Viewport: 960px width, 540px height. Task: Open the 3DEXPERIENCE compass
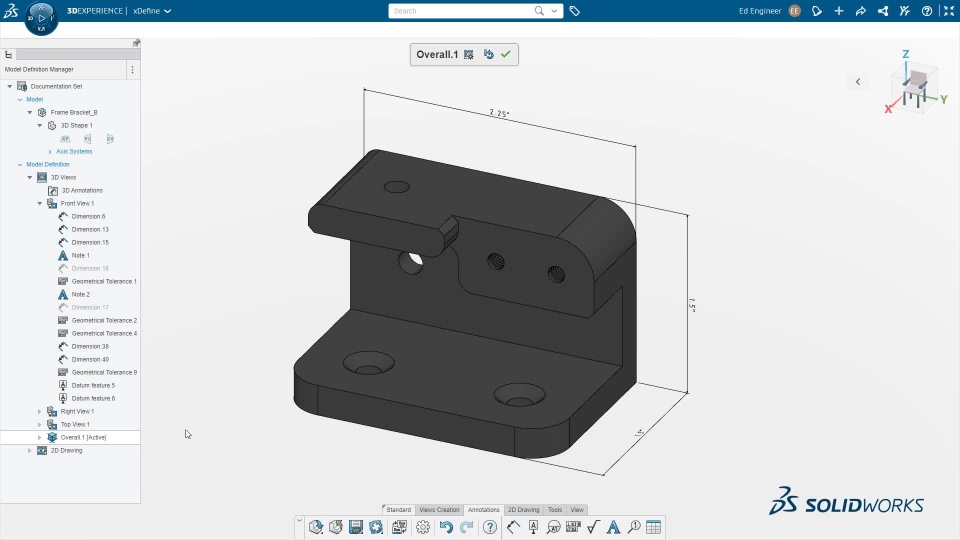click(x=41, y=18)
